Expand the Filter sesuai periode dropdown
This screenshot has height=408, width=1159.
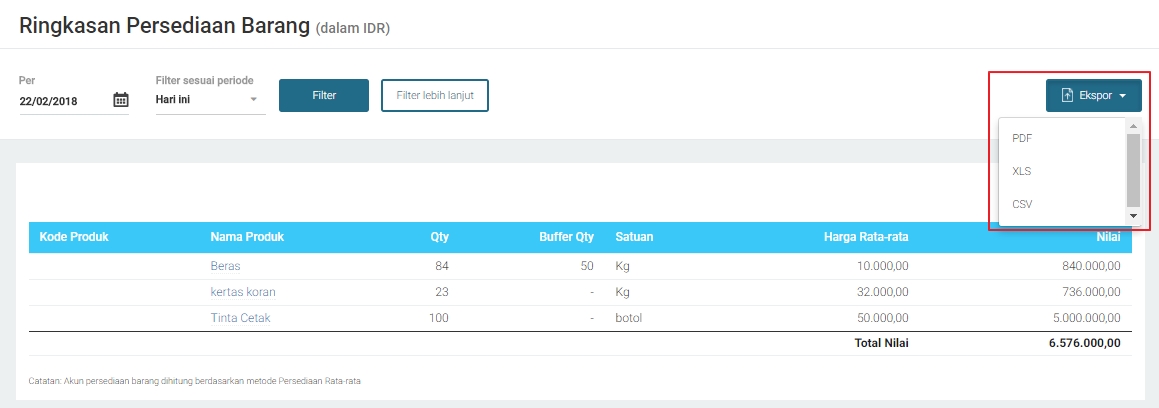[x=253, y=100]
